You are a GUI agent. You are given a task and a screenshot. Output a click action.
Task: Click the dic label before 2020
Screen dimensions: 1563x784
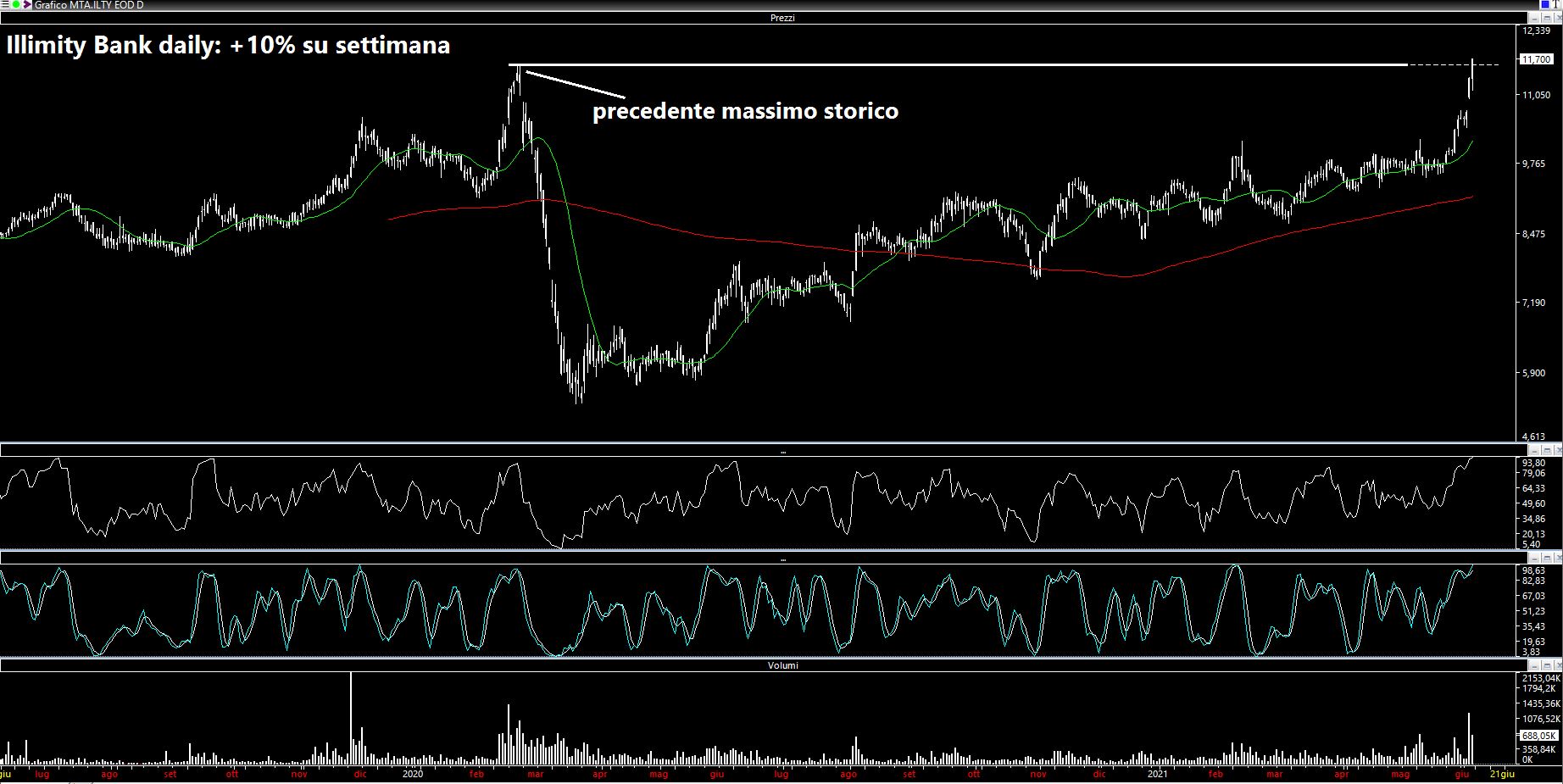point(360,774)
